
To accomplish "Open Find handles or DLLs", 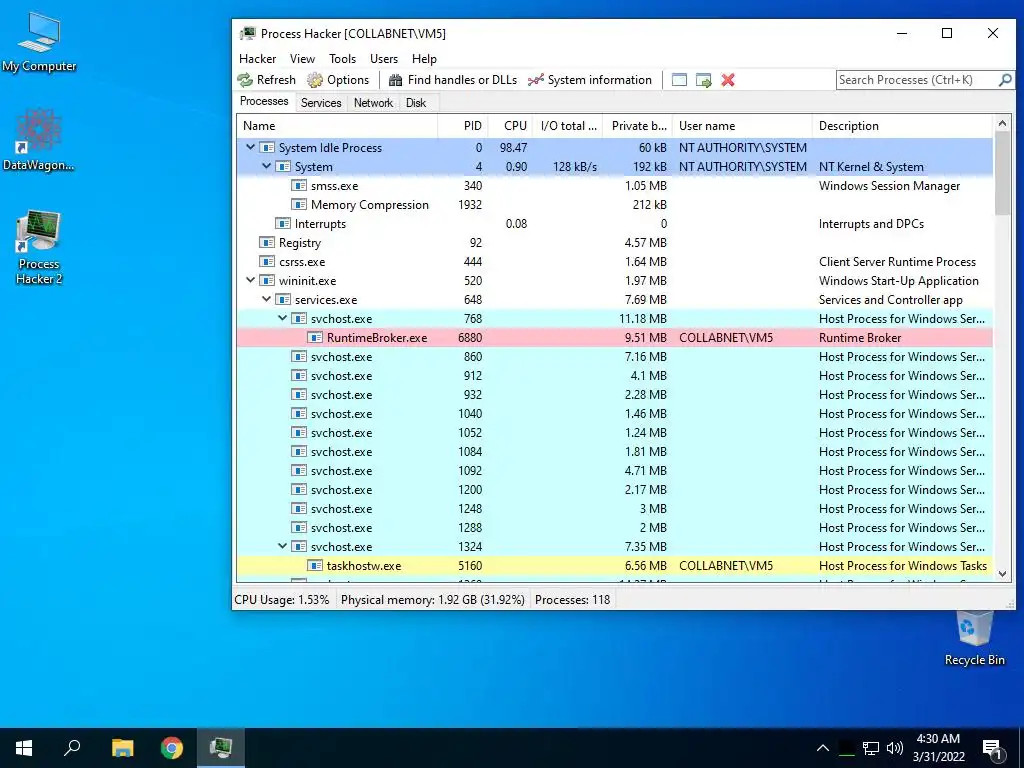I will pyautogui.click(x=453, y=80).
